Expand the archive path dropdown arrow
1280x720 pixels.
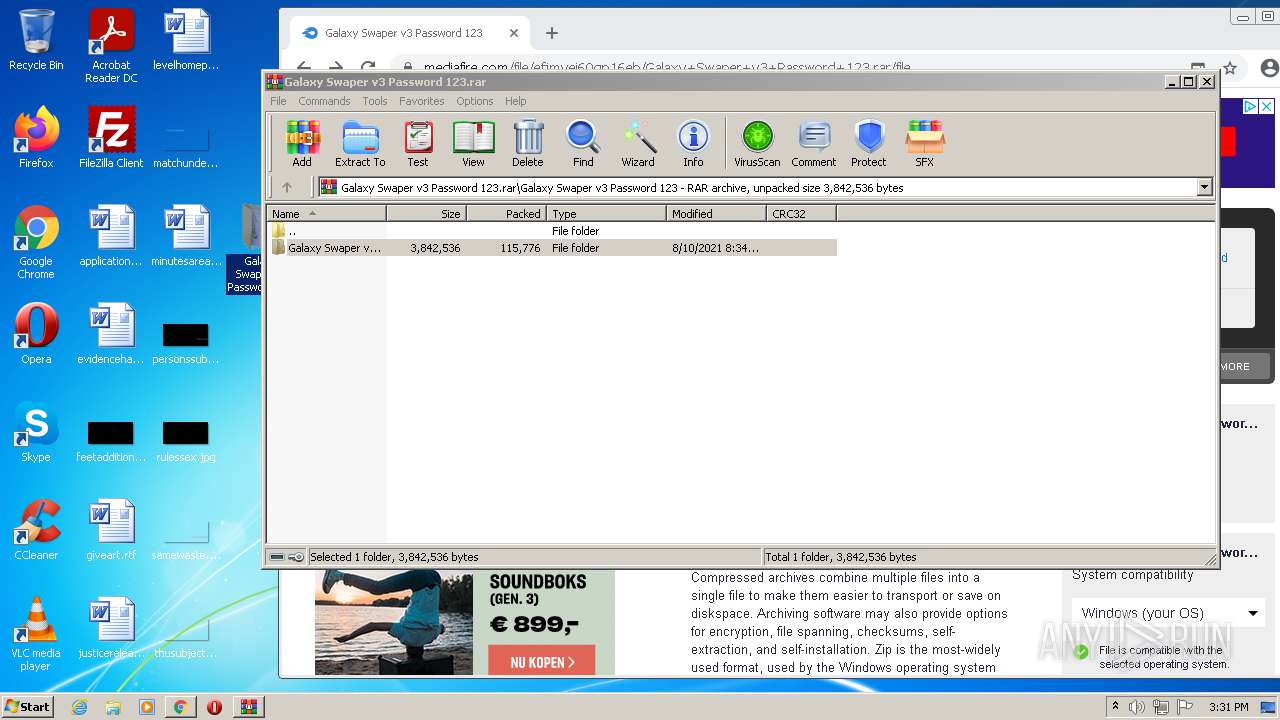[x=1204, y=187]
